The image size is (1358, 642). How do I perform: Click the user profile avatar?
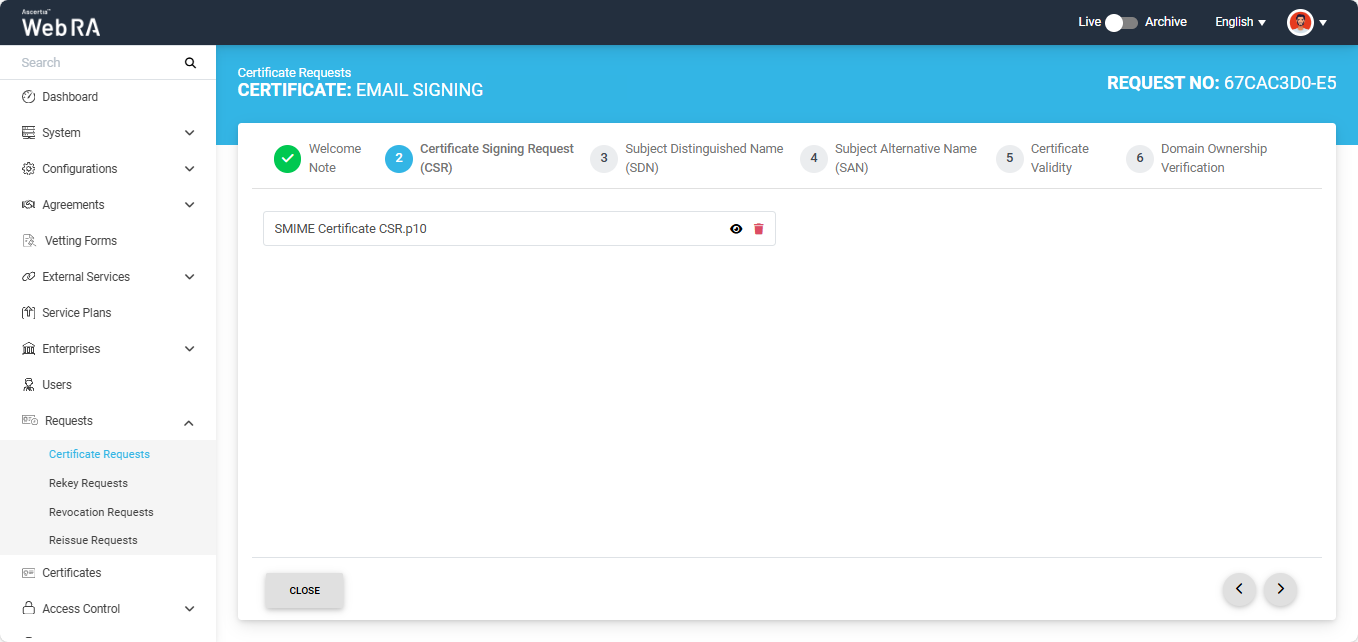click(1300, 22)
